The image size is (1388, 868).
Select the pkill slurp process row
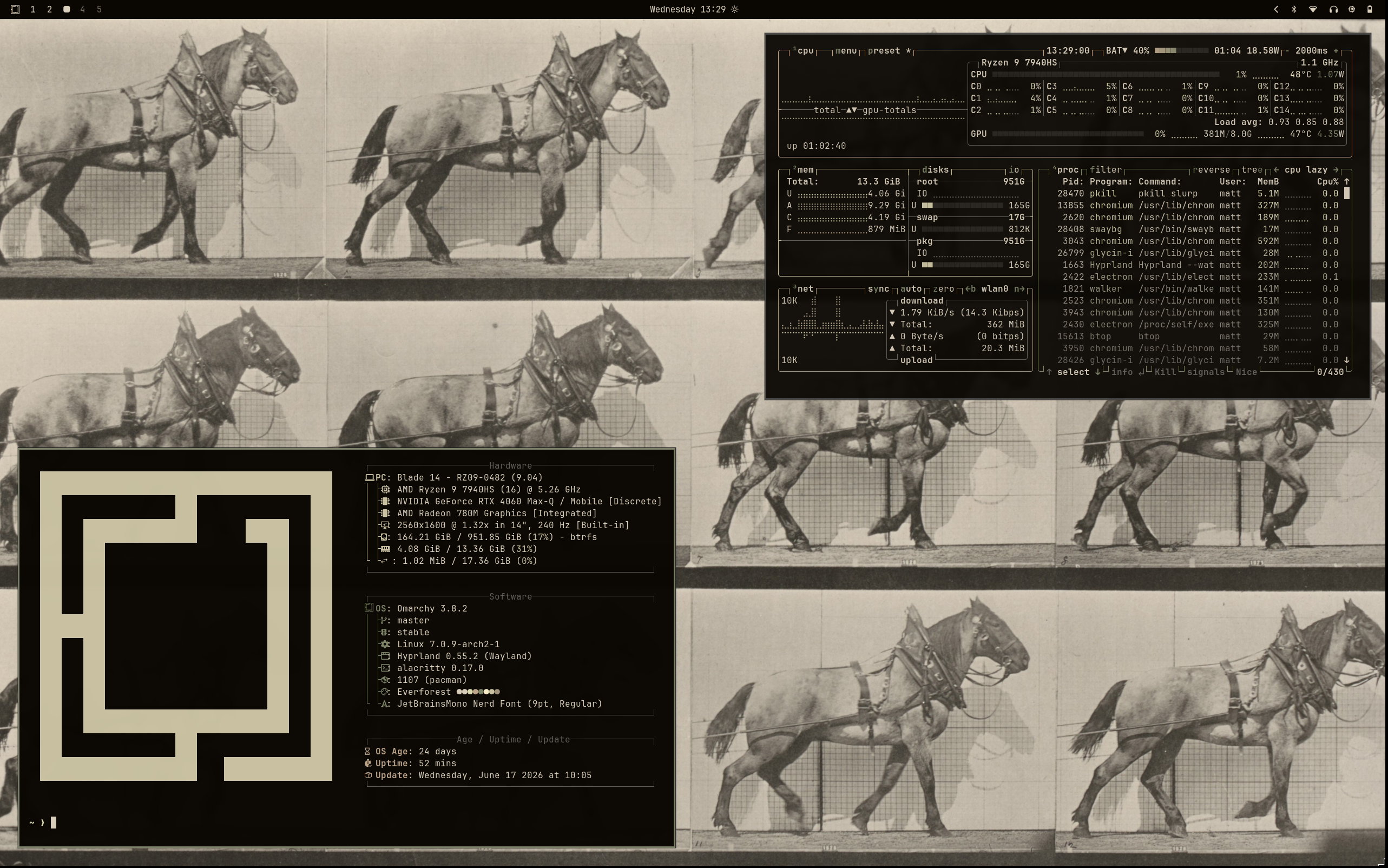point(1197,194)
